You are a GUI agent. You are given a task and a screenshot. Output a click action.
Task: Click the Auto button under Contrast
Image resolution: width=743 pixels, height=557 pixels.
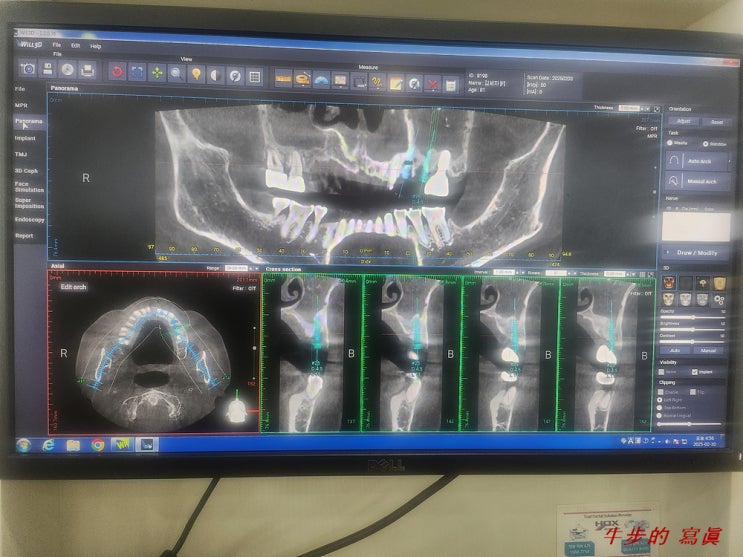pyautogui.click(x=675, y=350)
